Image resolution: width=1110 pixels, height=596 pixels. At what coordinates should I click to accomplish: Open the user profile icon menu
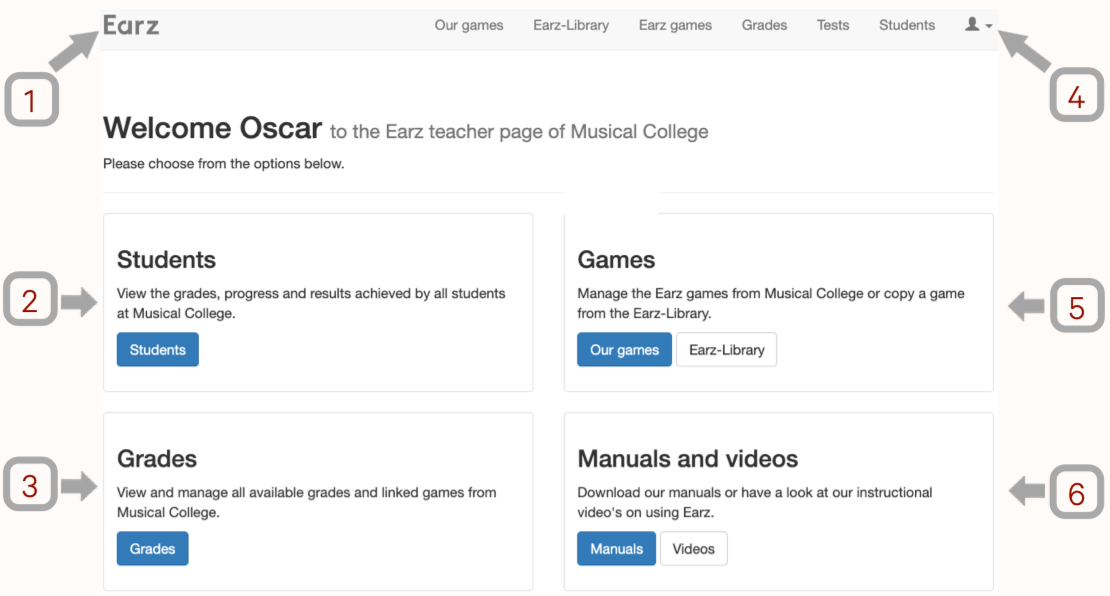coord(978,25)
